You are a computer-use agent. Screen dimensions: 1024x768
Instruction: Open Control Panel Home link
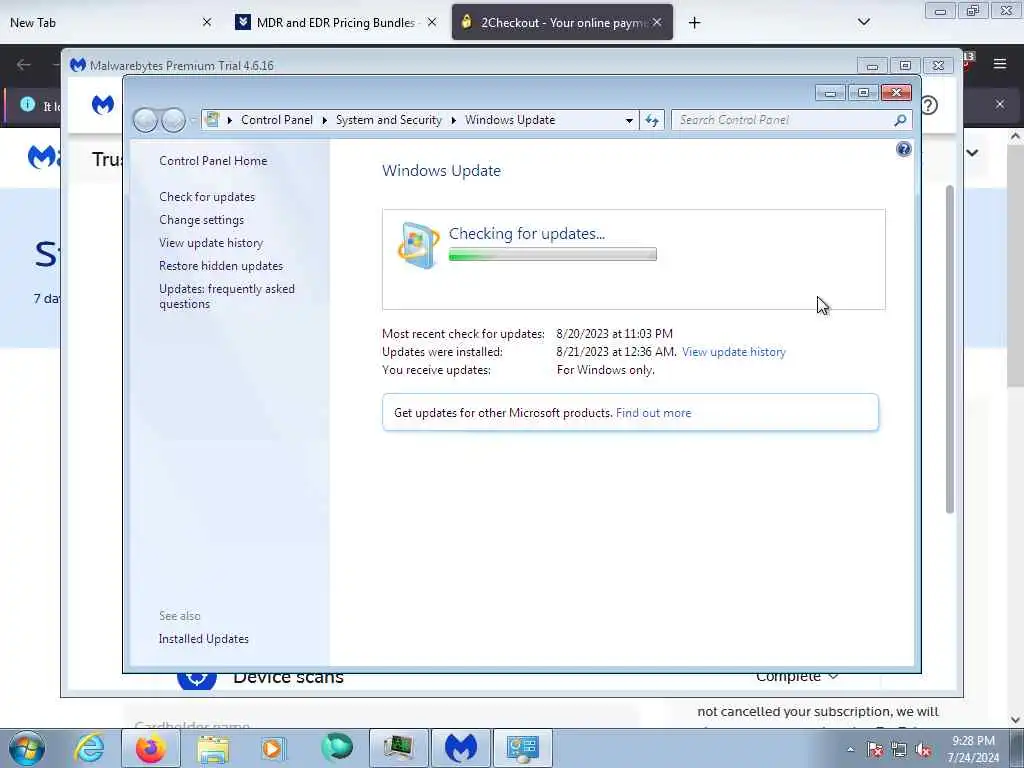(213, 161)
